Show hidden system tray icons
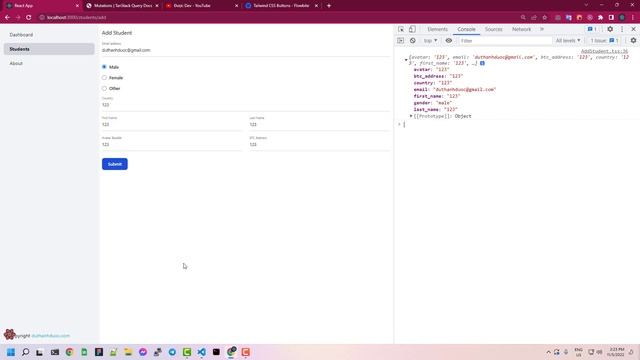The height and width of the screenshot is (360, 640). tap(548, 352)
